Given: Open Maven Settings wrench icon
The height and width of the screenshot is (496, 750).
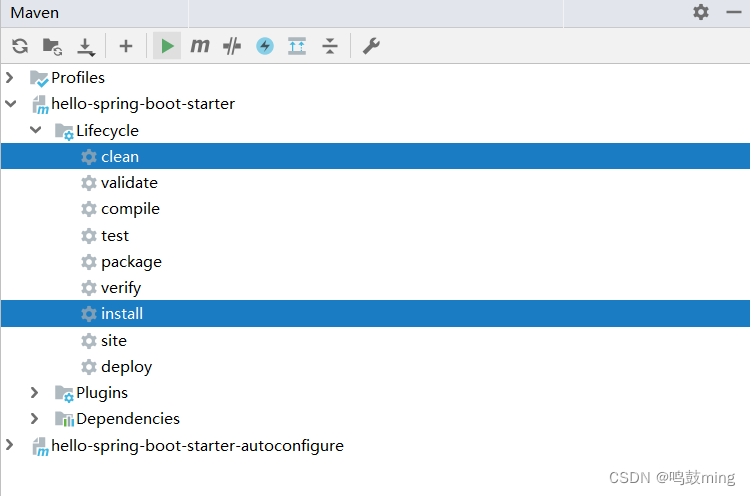Looking at the screenshot, I should pos(371,46).
